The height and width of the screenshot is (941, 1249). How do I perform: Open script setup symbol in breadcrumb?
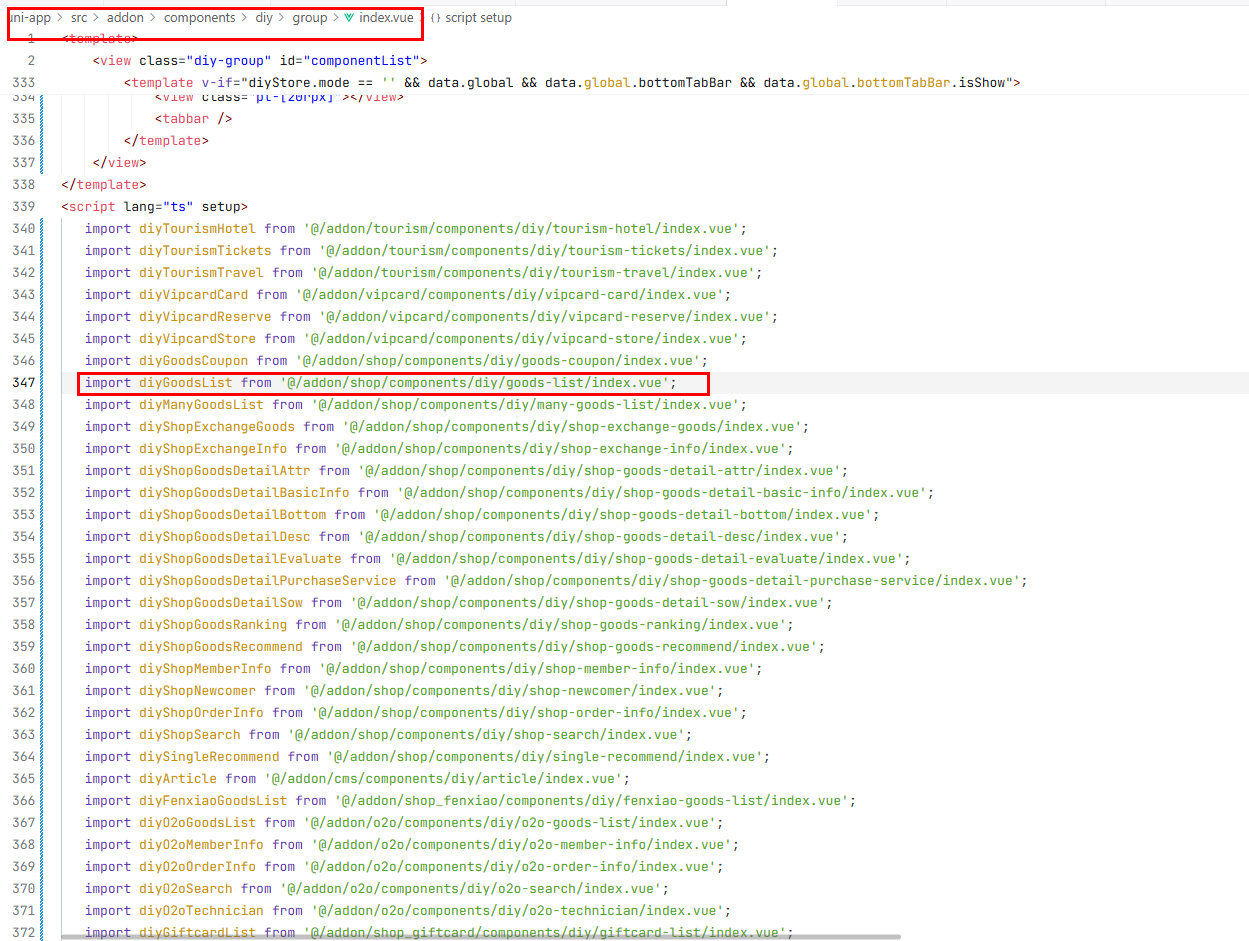click(x=478, y=18)
